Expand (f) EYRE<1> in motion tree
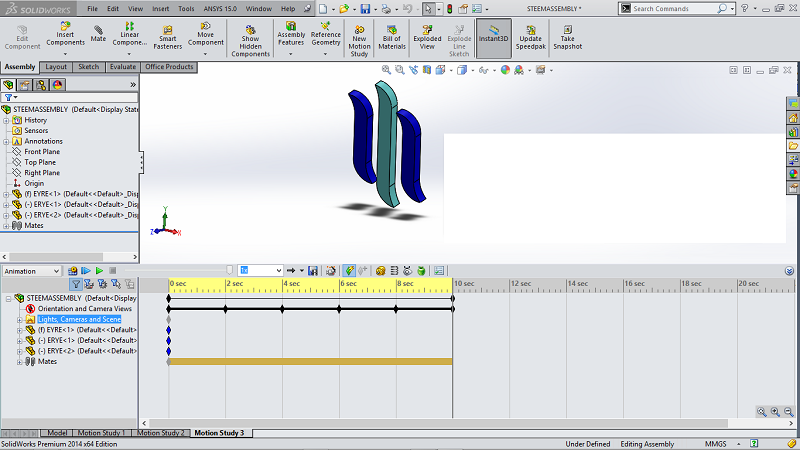The image size is (800, 450). 19,330
